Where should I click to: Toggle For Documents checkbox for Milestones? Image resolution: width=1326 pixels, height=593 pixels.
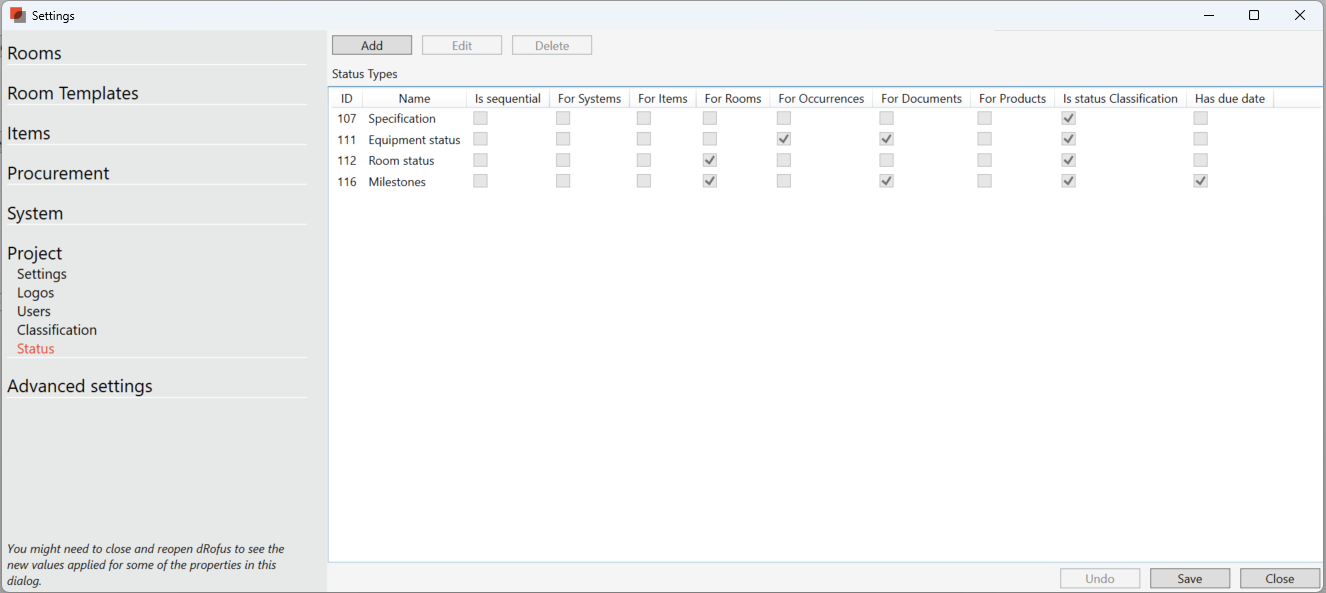886,181
